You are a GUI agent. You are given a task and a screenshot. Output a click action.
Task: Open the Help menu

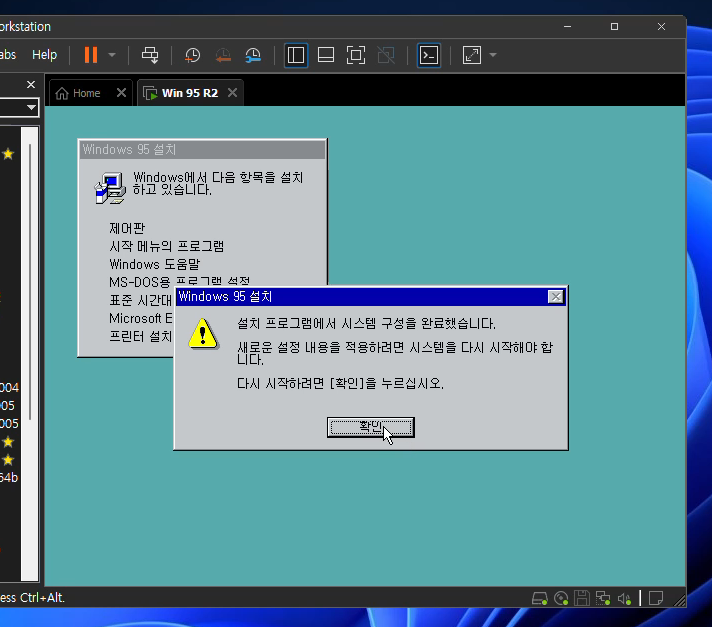tap(44, 54)
